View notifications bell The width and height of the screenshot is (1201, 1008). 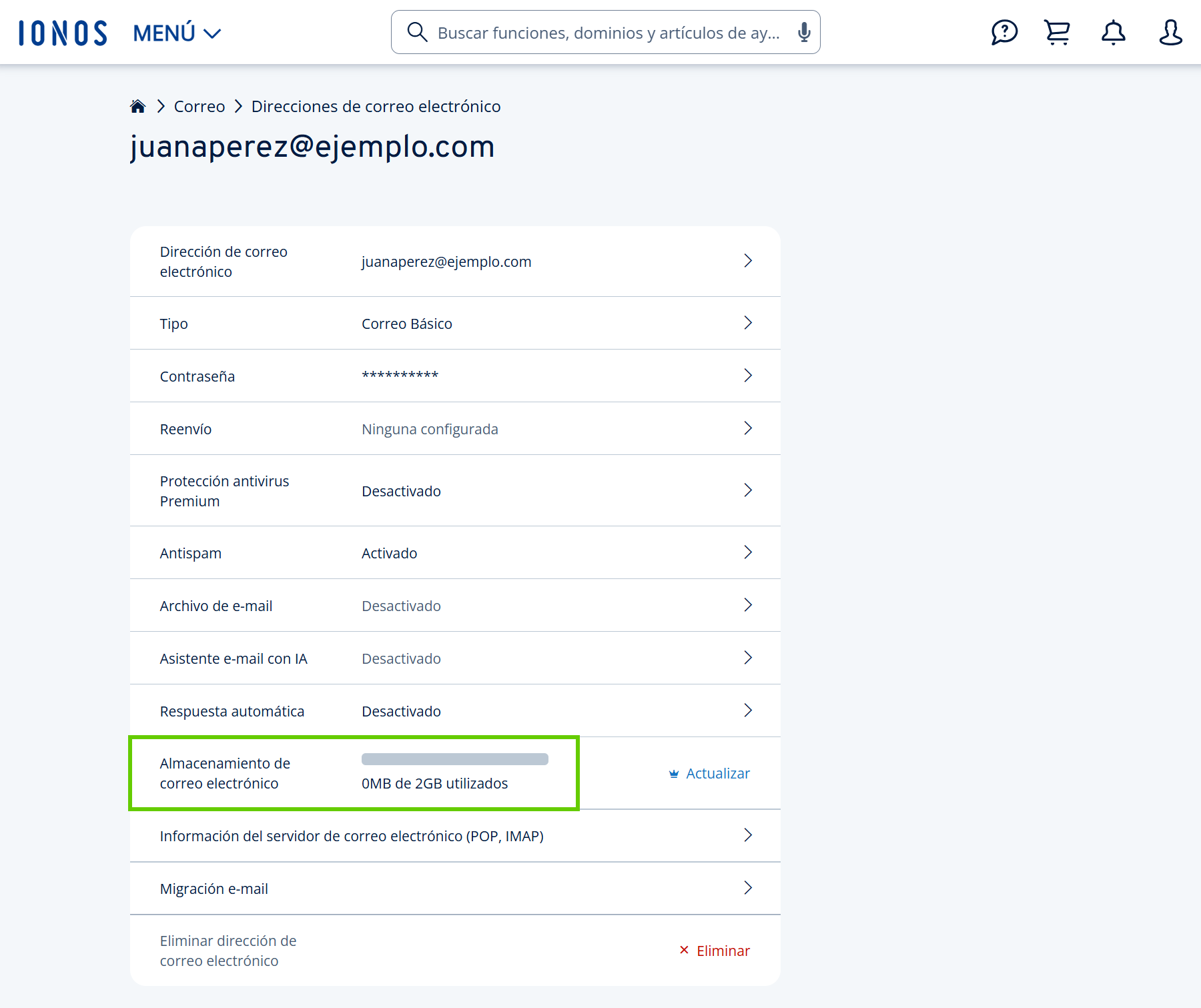tap(1113, 32)
